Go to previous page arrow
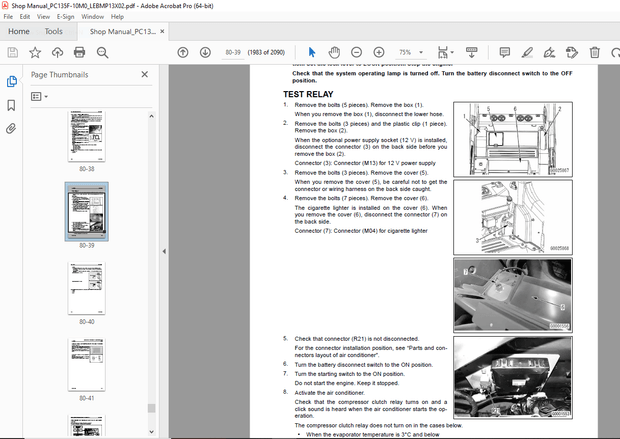 pos(183,52)
